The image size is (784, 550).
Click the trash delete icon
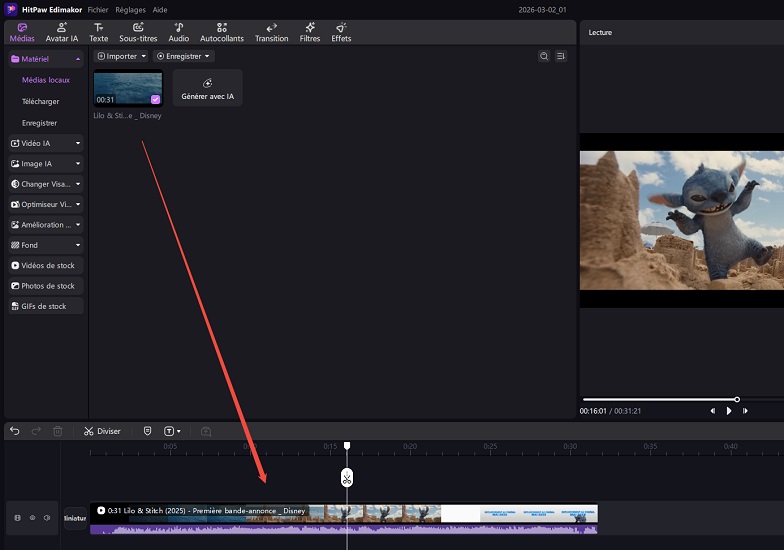[58, 431]
